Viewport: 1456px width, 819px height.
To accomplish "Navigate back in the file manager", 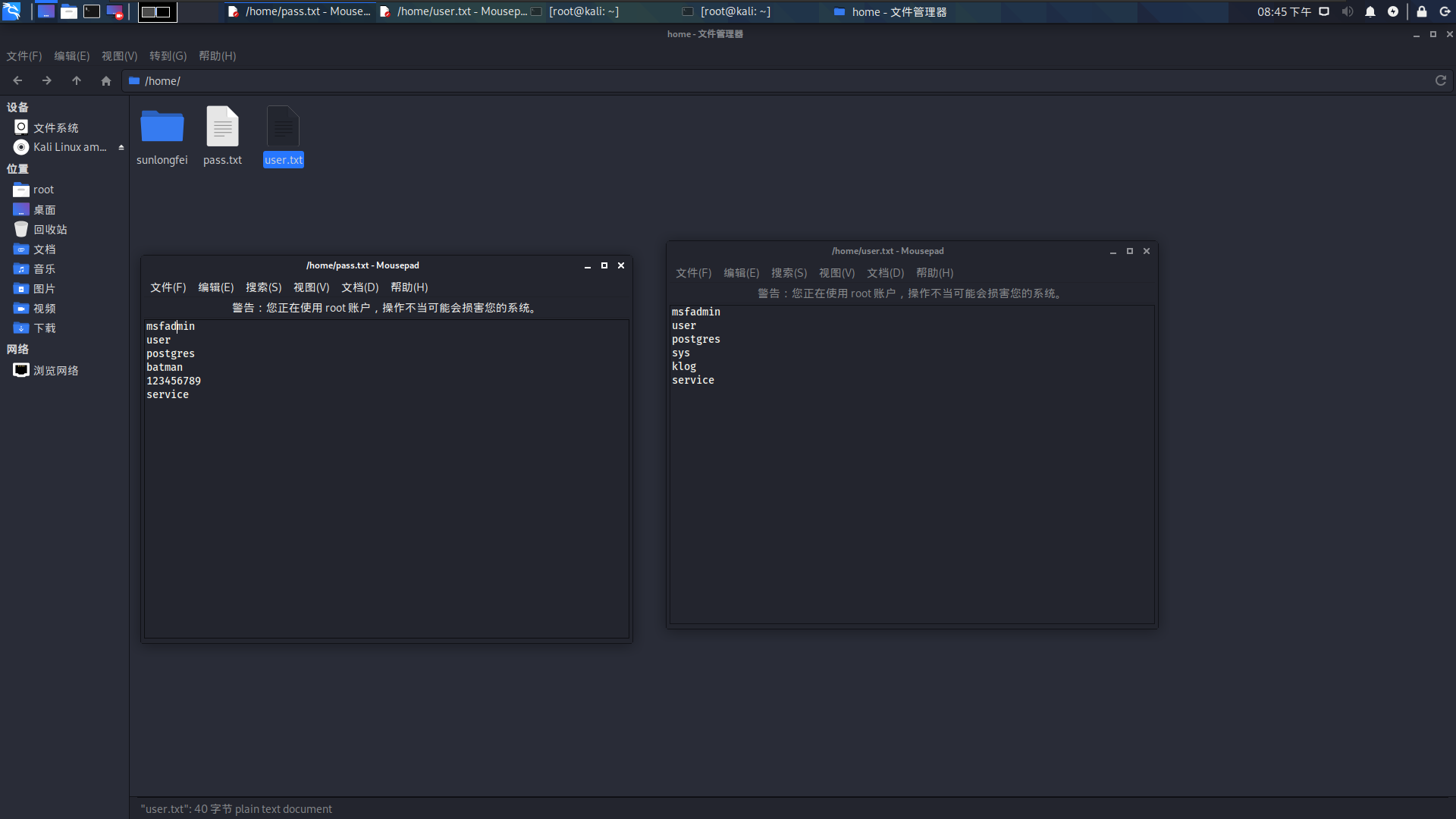I will (17, 80).
